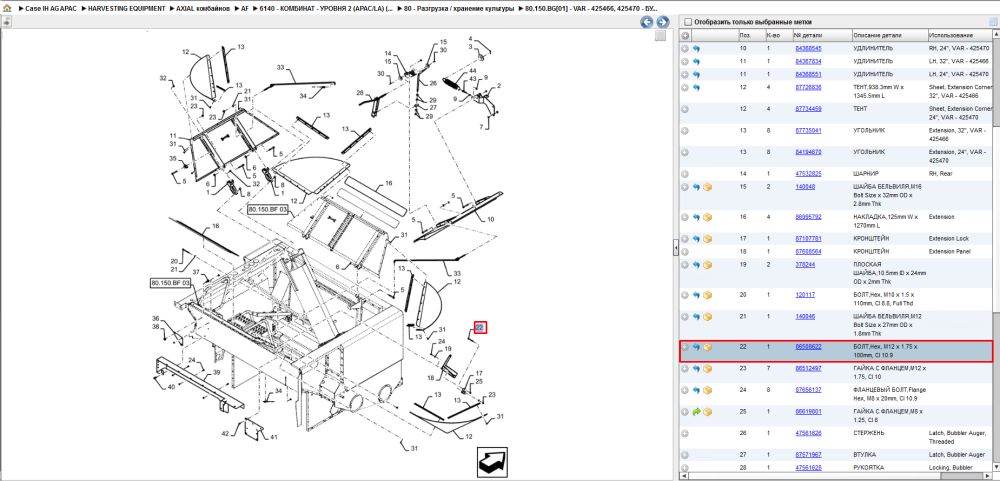Toggle select circle for part 87571967

point(685,455)
